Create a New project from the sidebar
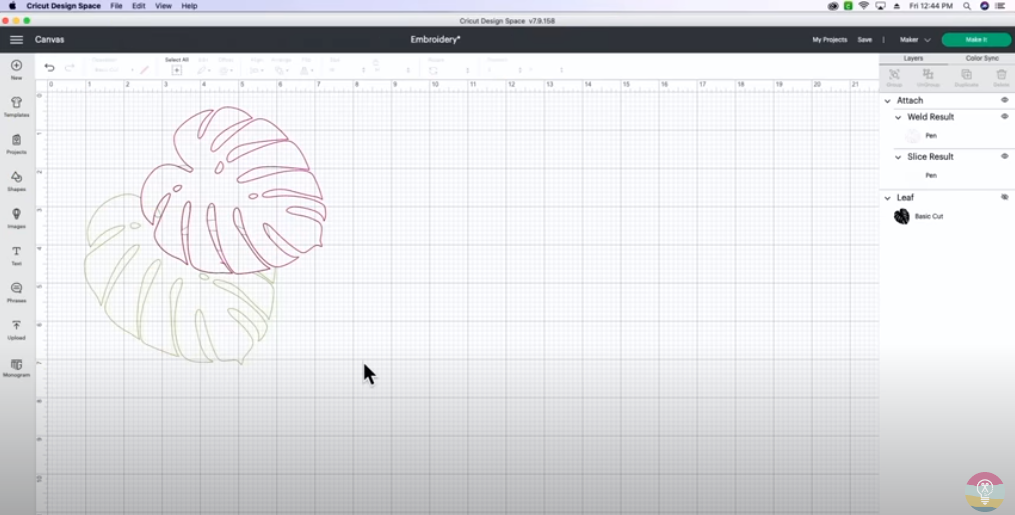 [x=16, y=69]
